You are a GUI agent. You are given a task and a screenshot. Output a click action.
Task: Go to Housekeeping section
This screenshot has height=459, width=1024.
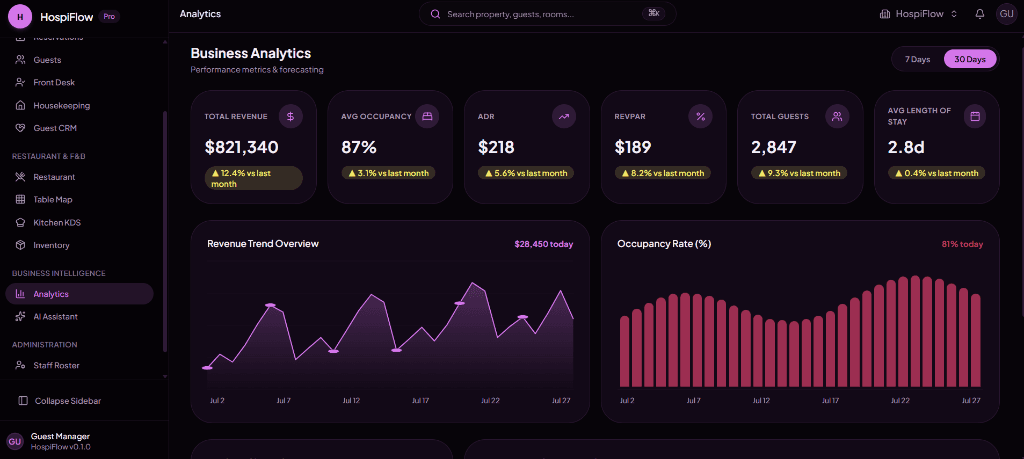(x=79, y=106)
